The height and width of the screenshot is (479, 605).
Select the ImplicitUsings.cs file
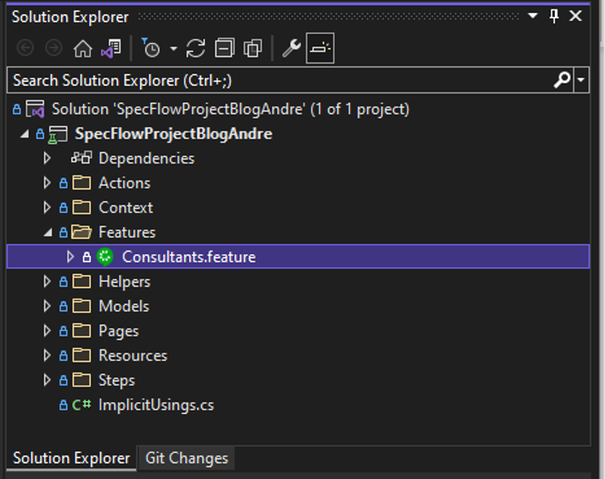click(x=156, y=405)
